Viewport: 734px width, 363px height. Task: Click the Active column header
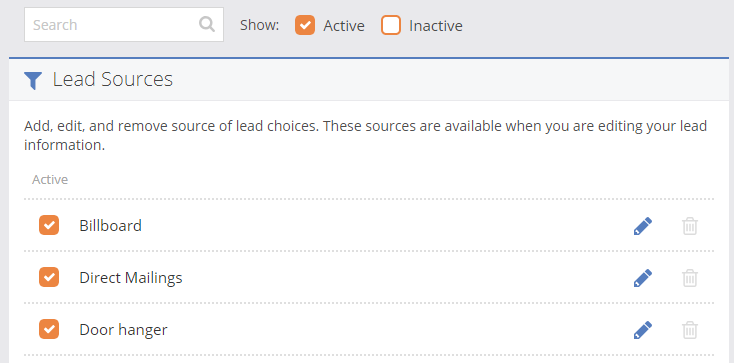[x=50, y=179]
